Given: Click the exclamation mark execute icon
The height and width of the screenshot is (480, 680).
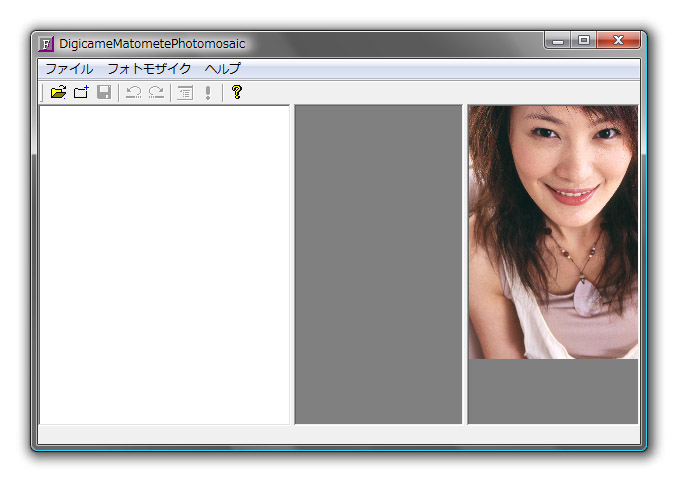Looking at the screenshot, I should click(208, 92).
